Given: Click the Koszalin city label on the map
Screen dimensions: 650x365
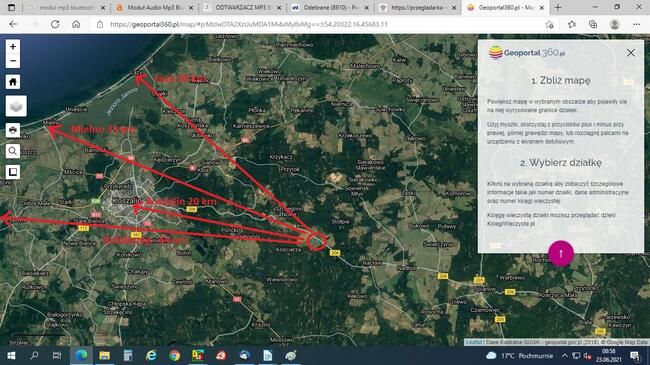Looking at the screenshot, I should pyautogui.click(x=126, y=200).
